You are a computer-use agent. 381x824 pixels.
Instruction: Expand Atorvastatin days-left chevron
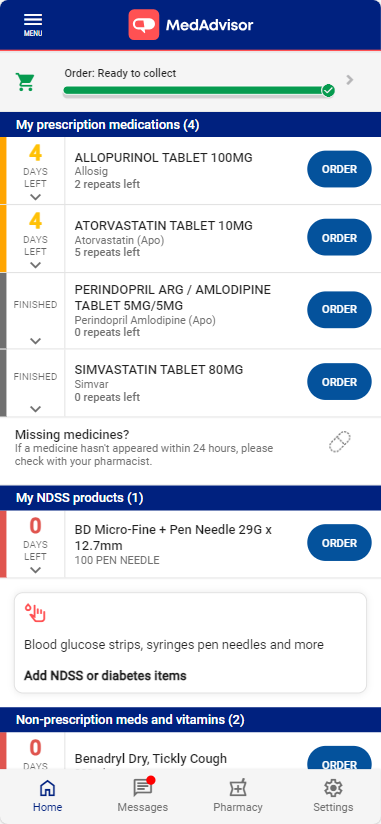point(35,265)
